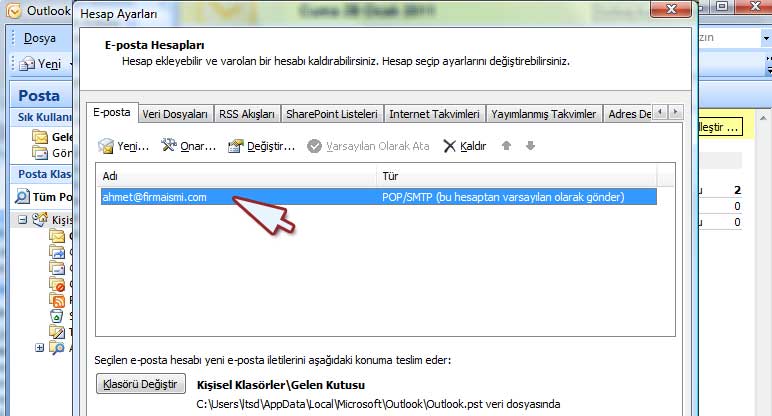Click the RSS feeds folder icon in tree
The image size is (772, 416).
(x=57, y=300)
